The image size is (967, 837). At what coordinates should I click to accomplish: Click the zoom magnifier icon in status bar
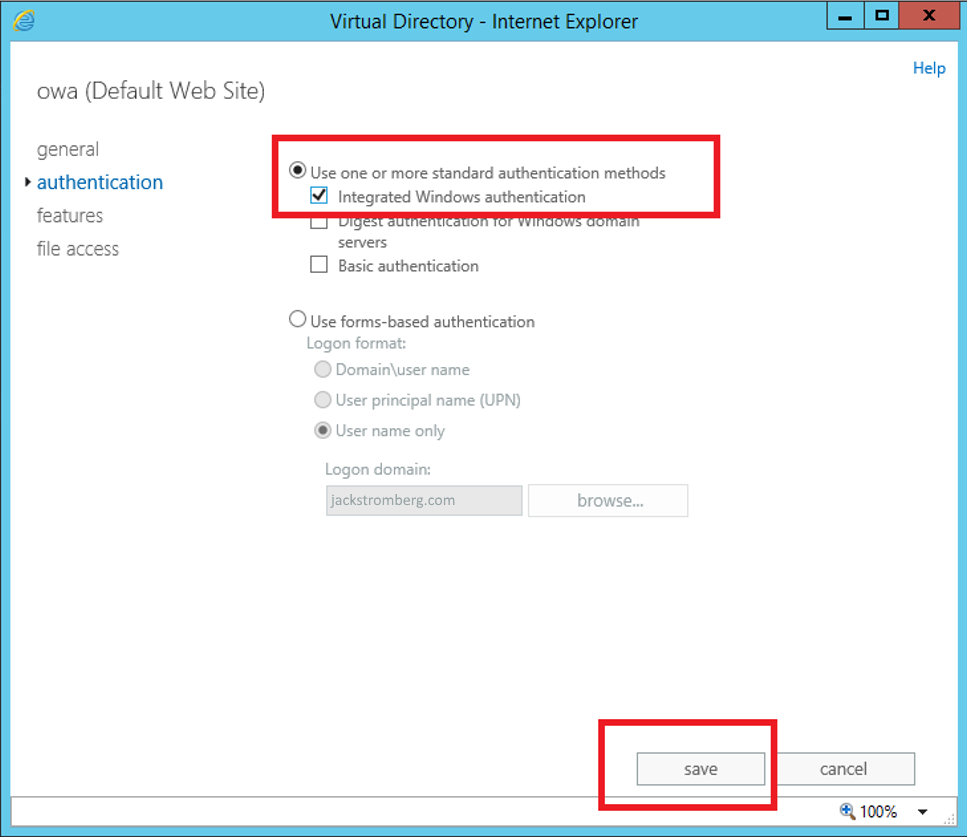tap(847, 811)
